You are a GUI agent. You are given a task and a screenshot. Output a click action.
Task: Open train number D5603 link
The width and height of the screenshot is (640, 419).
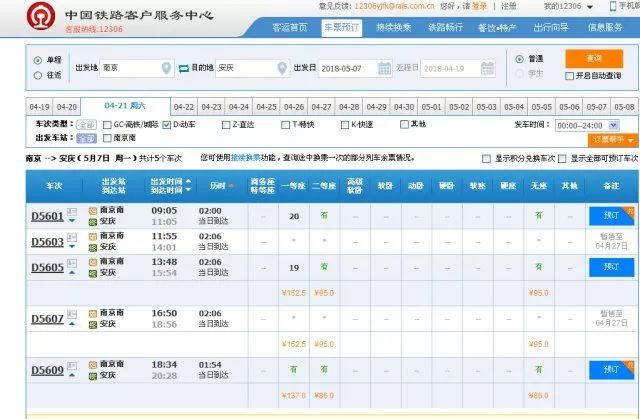47,242
